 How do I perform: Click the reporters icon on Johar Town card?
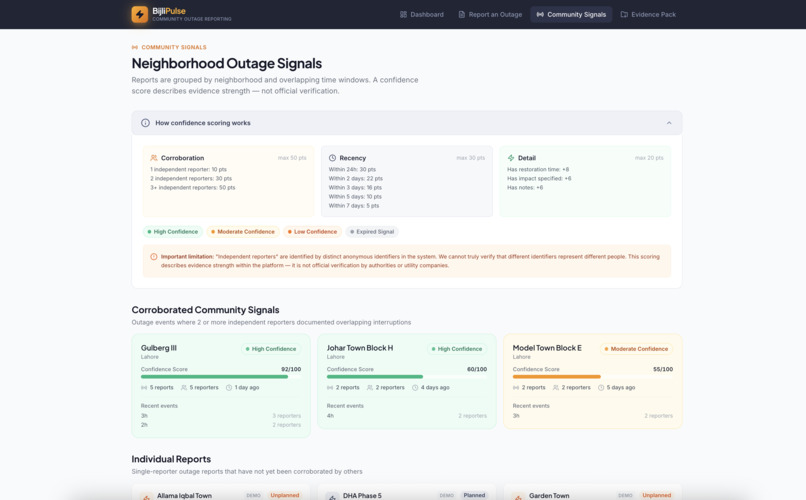pyautogui.click(x=370, y=387)
